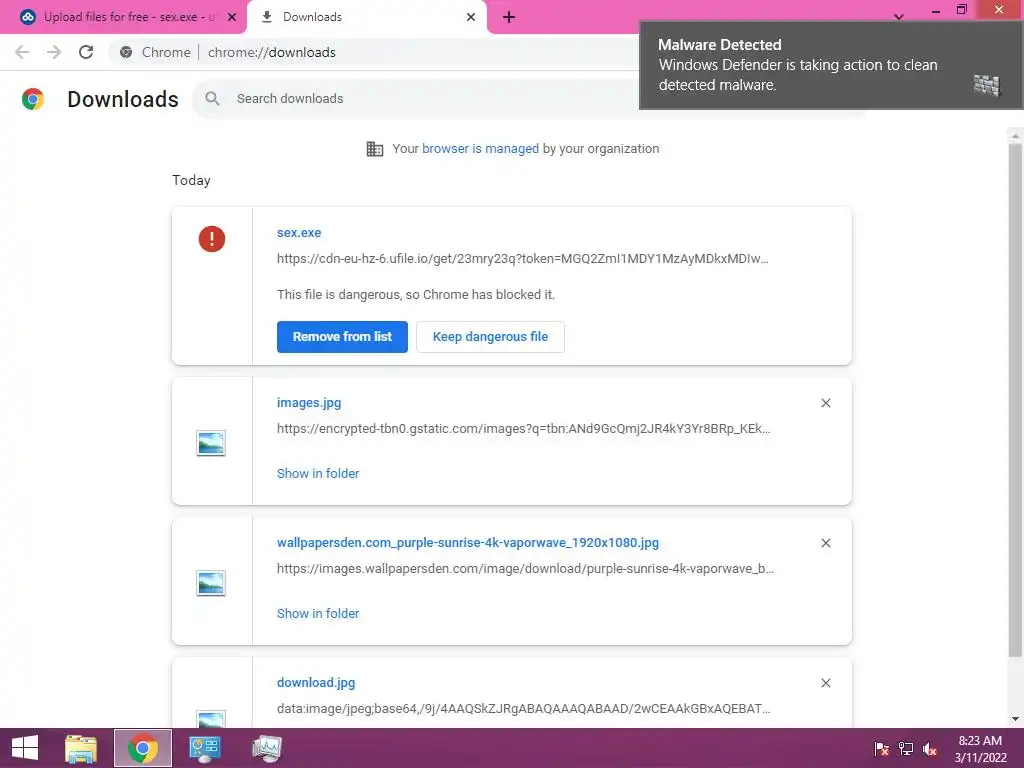1024x768 pixels.
Task: Select the Downloads tab
Action: pos(366,17)
